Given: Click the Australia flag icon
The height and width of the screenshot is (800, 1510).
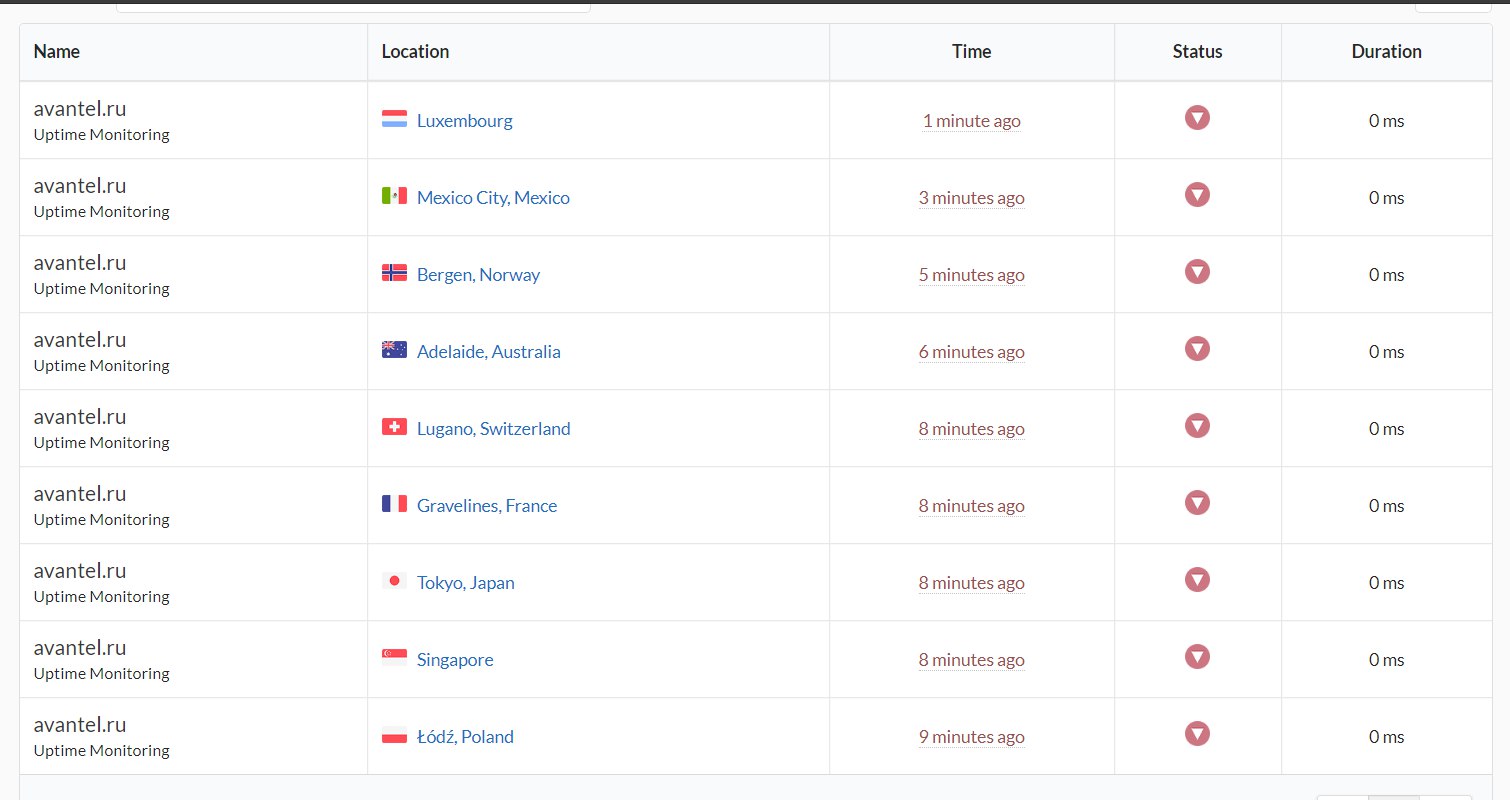Looking at the screenshot, I should [x=394, y=350].
